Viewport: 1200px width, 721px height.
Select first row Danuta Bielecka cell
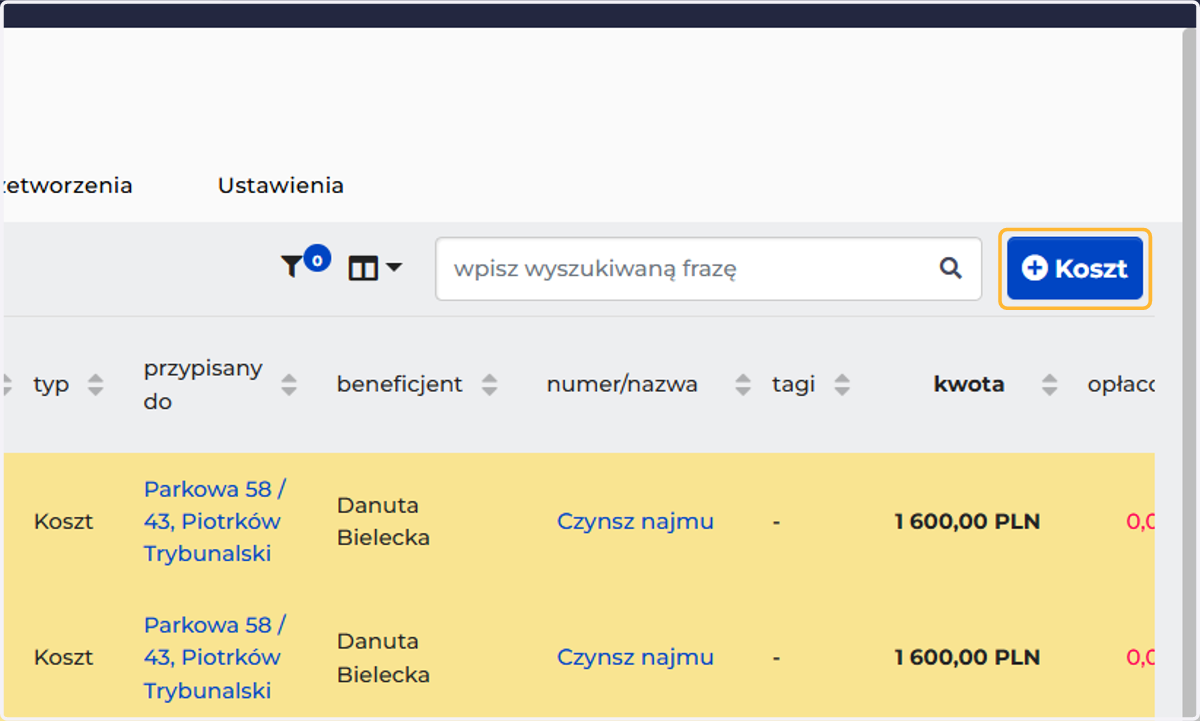click(383, 521)
